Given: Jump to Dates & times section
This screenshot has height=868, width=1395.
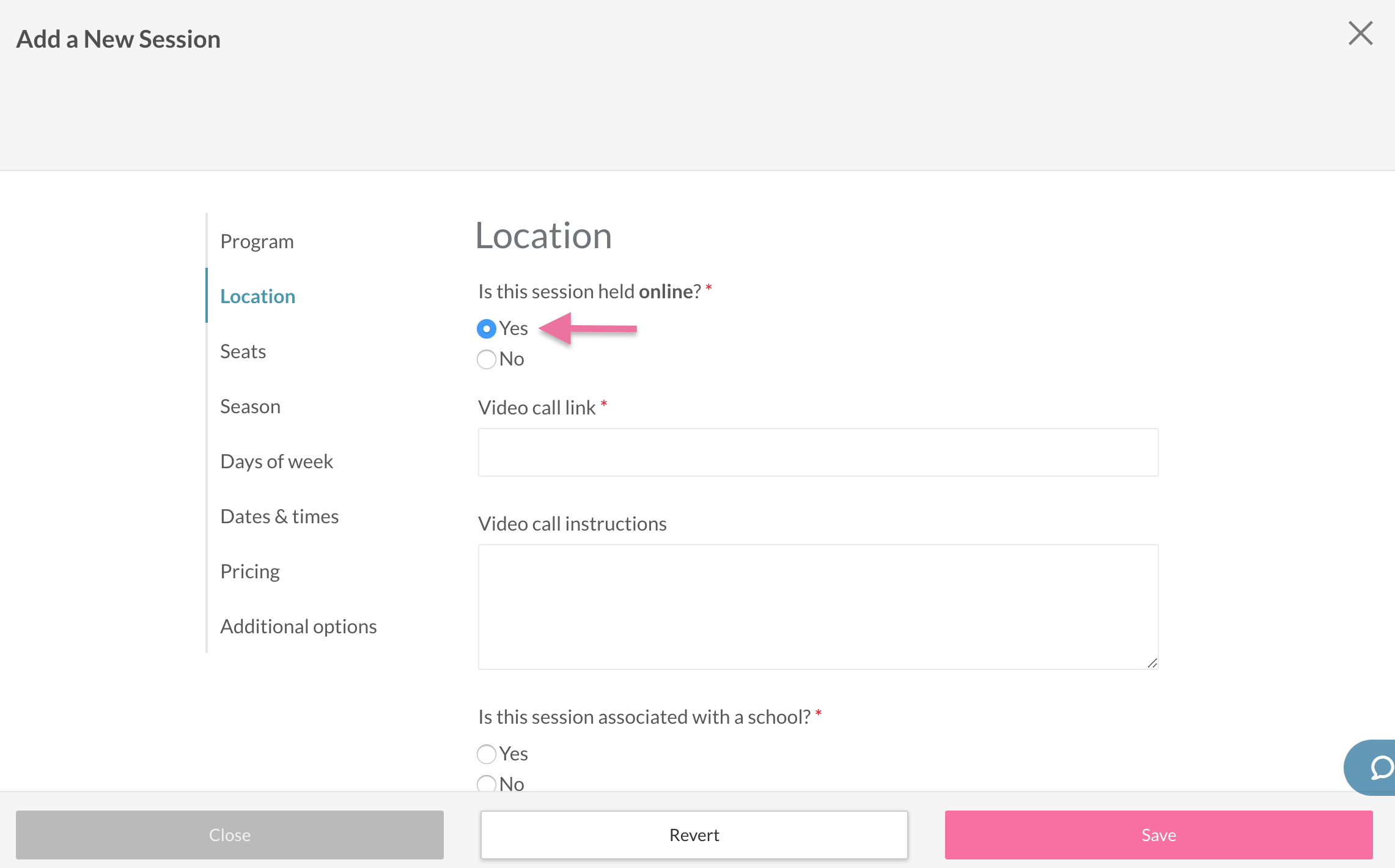Looking at the screenshot, I should tap(279, 517).
